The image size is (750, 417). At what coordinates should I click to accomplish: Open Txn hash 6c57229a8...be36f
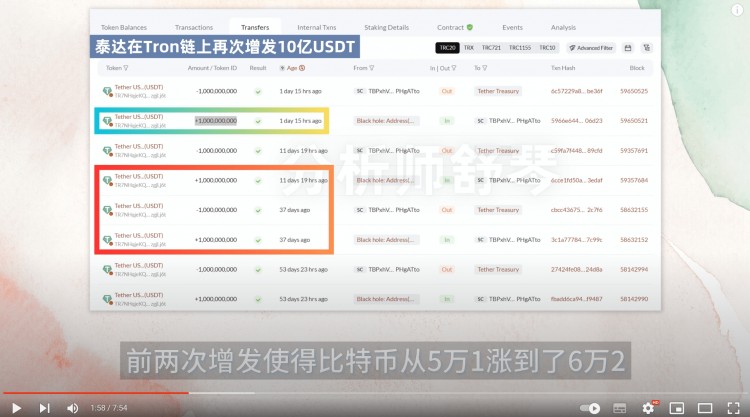(x=576, y=91)
